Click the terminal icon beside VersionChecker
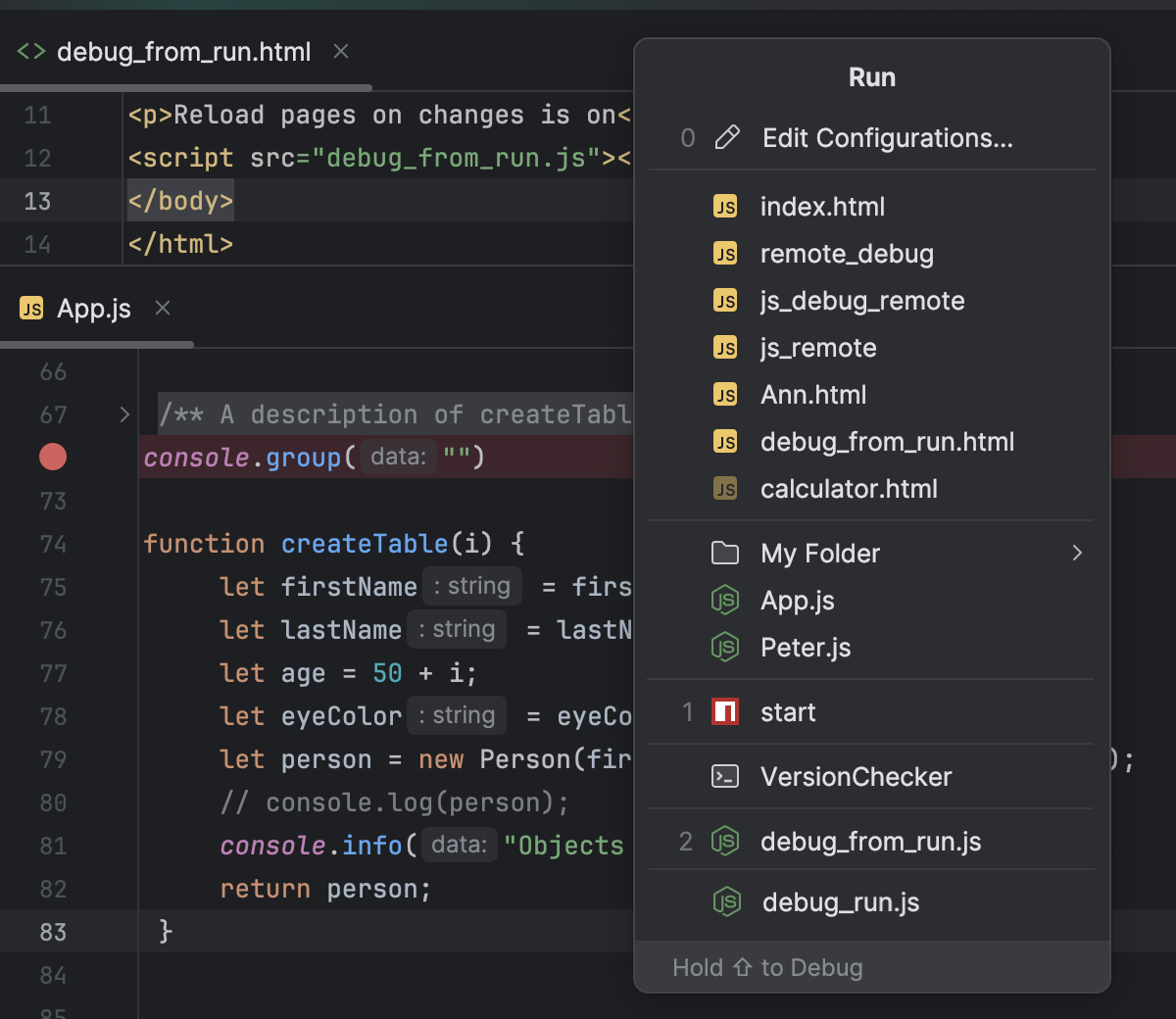This screenshot has width=1176, height=1019. [725, 777]
